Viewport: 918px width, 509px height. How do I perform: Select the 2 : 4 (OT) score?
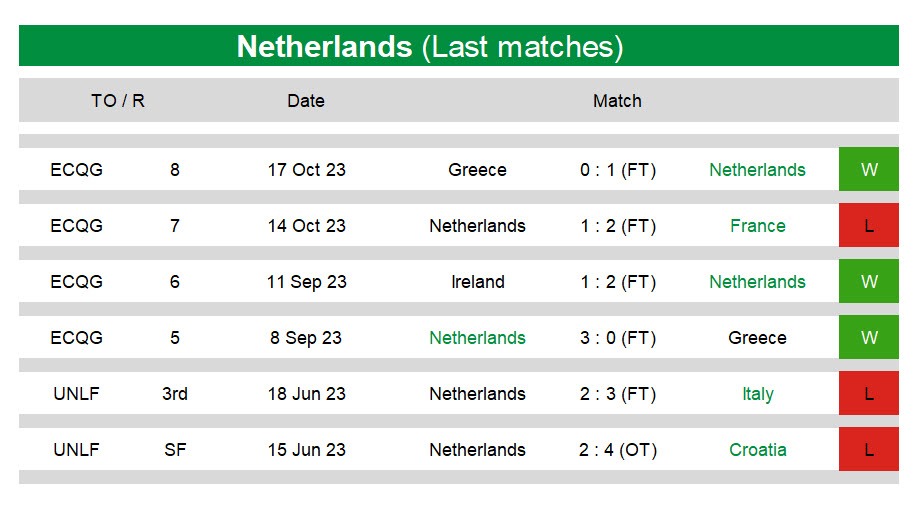[x=618, y=450]
